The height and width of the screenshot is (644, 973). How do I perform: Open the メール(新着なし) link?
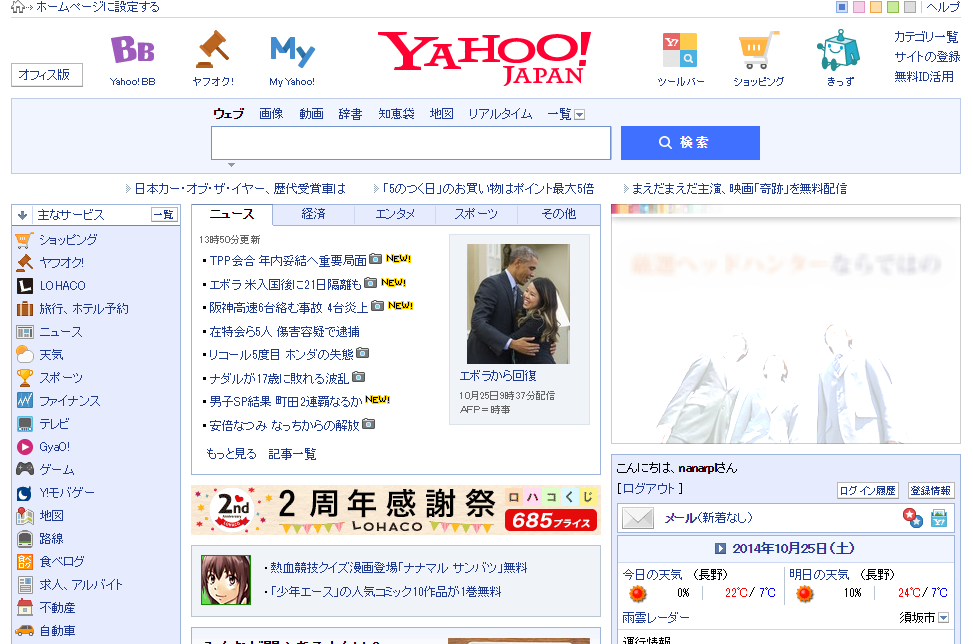(x=708, y=518)
